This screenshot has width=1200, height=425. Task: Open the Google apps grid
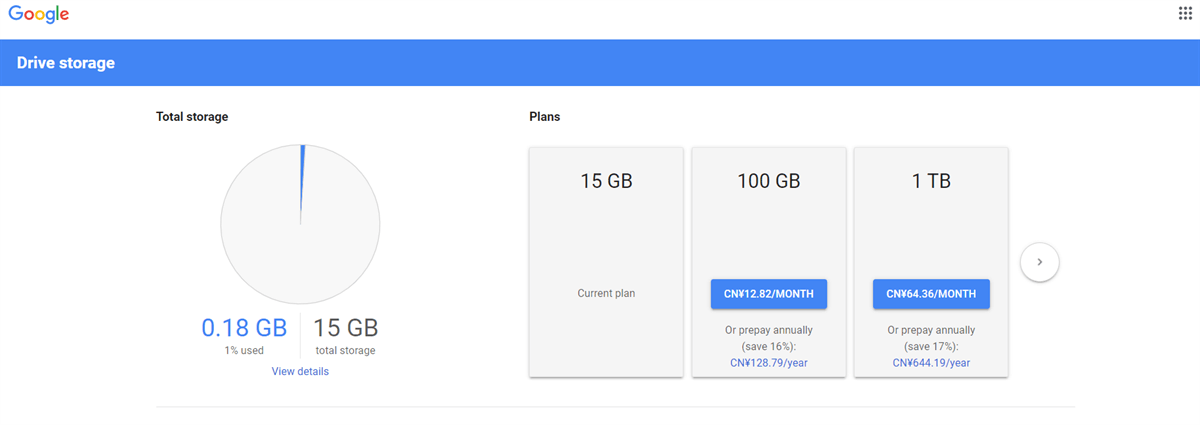click(x=1185, y=13)
